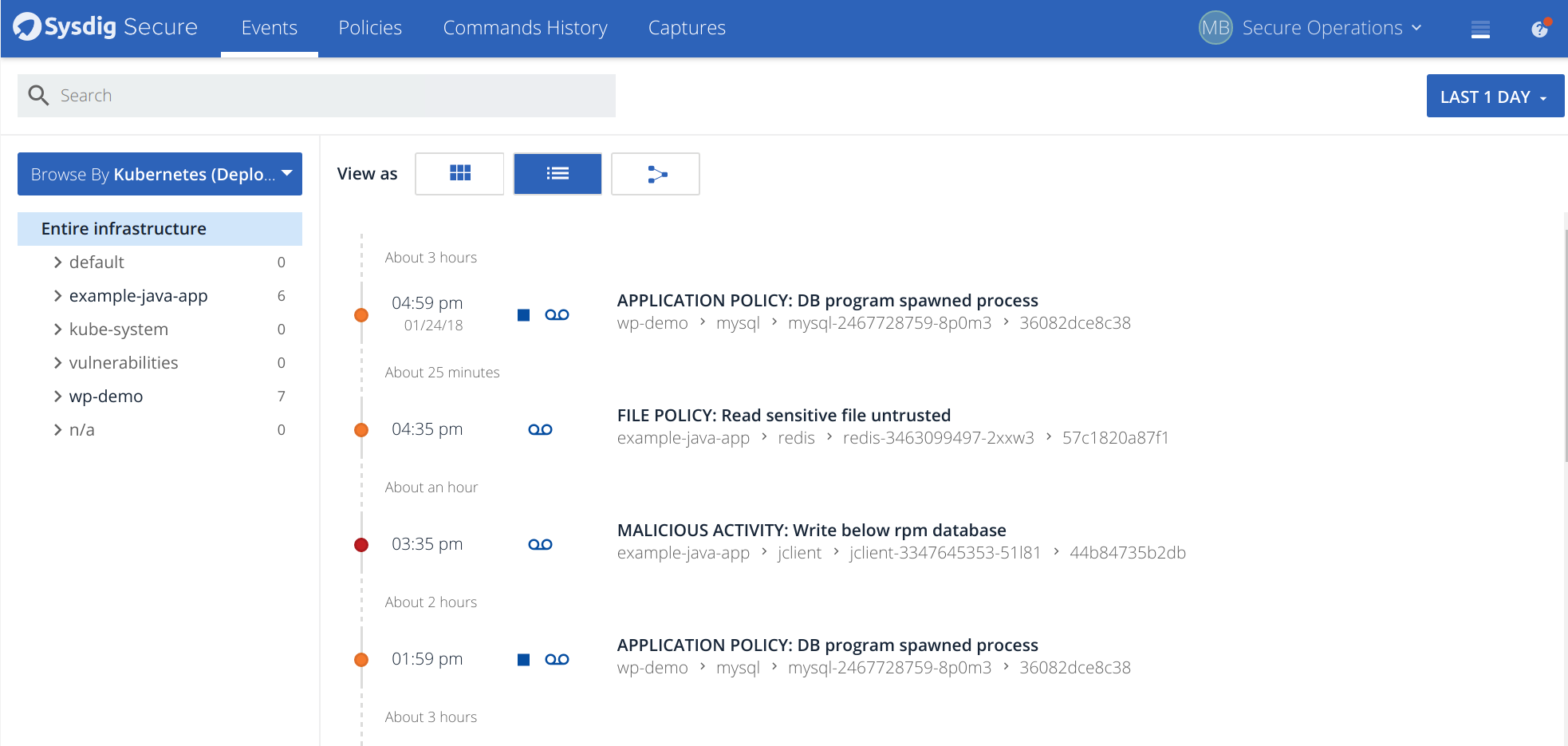This screenshot has width=1568, height=746.
Task: Select example-java-app in the sidebar tree
Action: pyautogui.click(x=138, y=296)
